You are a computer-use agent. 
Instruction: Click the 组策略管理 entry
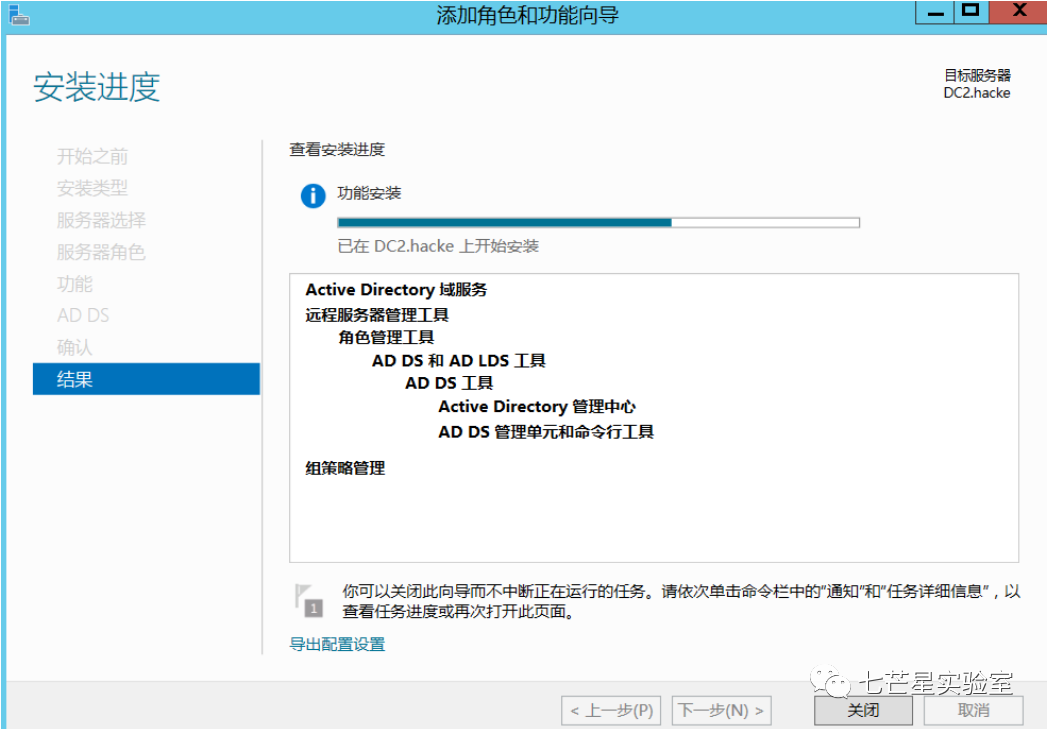pyautogui.click(x=345, y=468)
